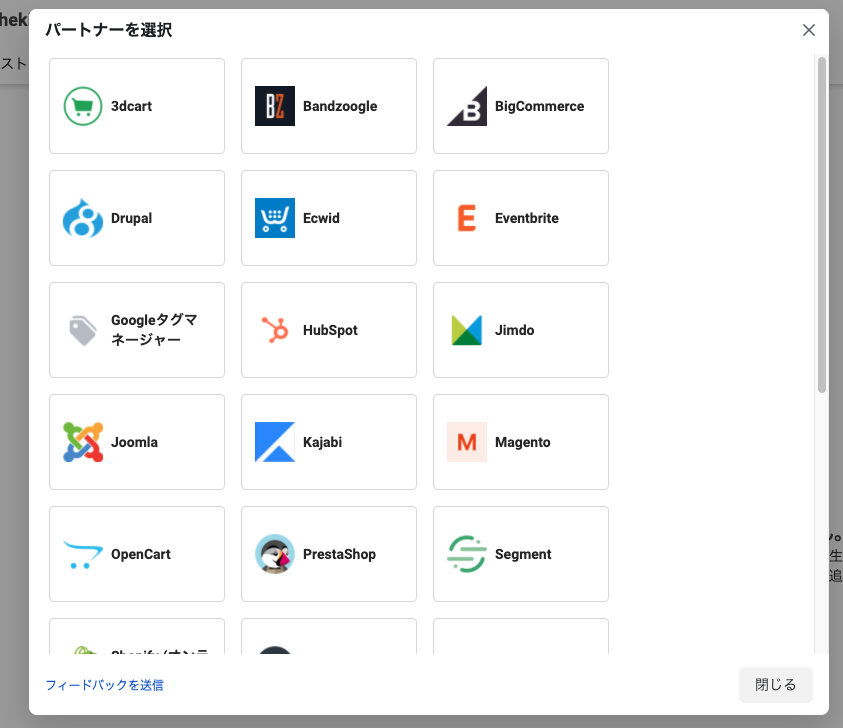Choose the Drupal droplet icon

point(83,218)
